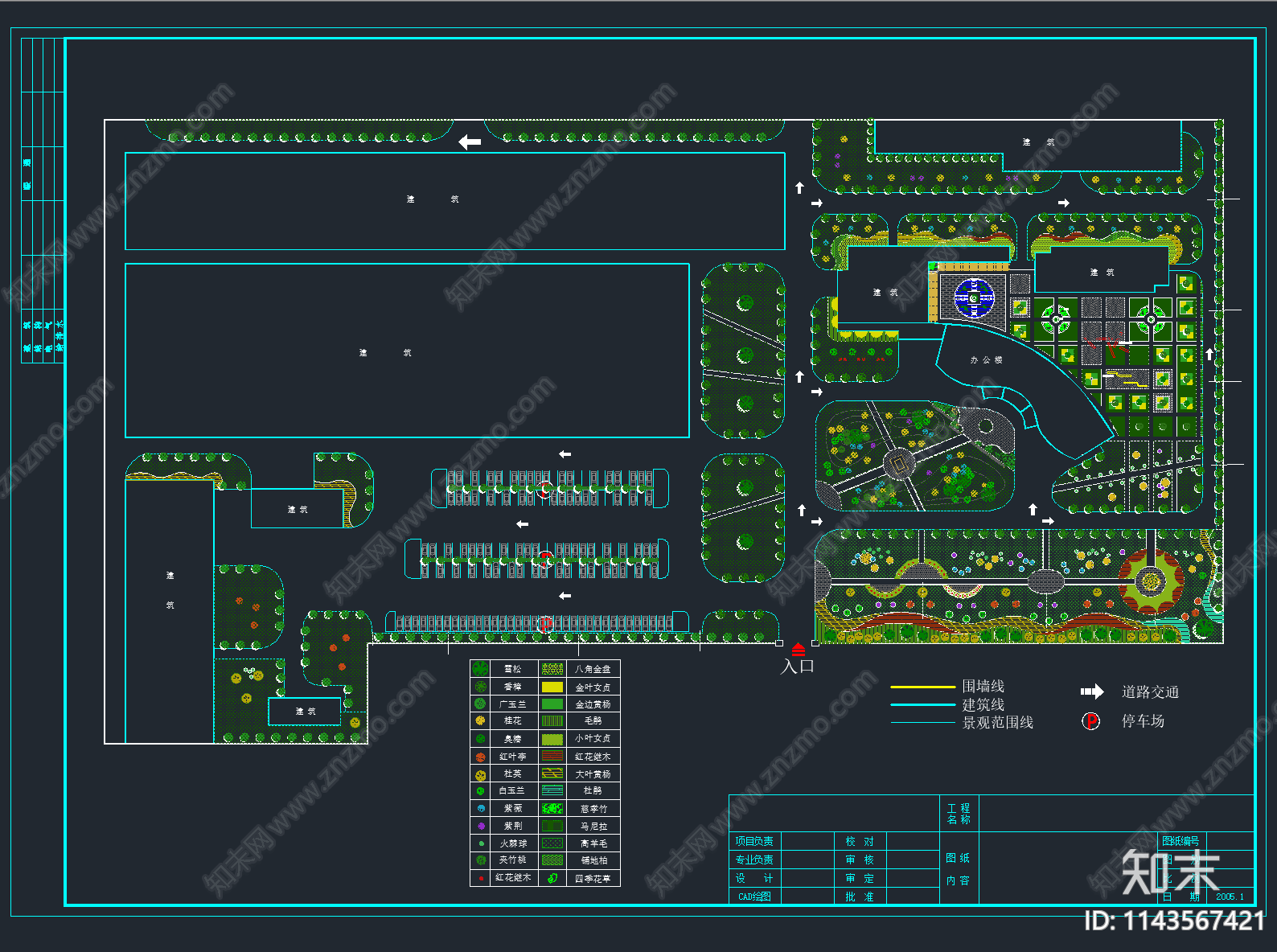Viewport: 1277px width, 952px height.
Task: Select the 校 对 title block cell
Action: point(860,842)
